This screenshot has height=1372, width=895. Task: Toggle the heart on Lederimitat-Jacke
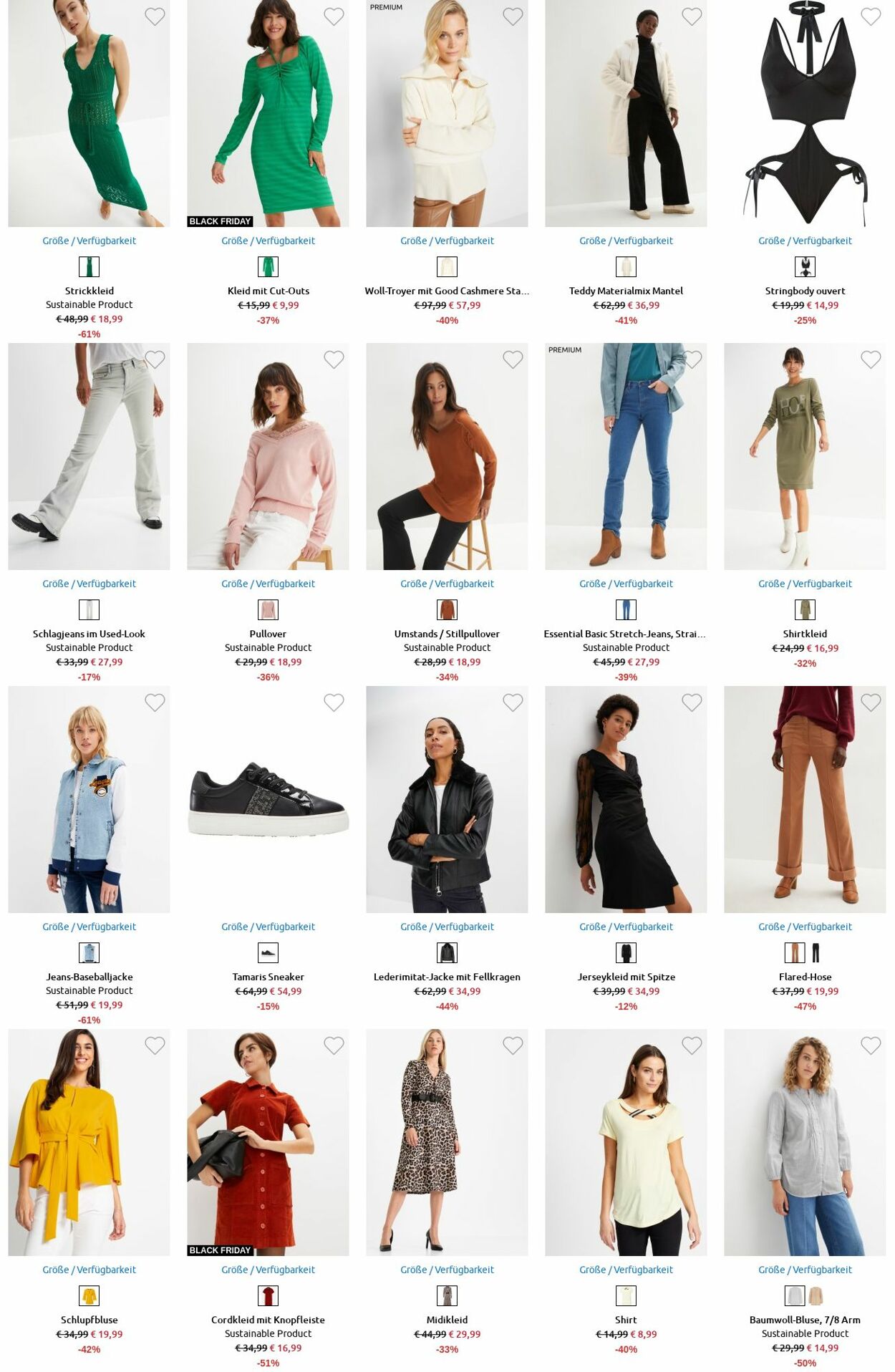point(513,702)
